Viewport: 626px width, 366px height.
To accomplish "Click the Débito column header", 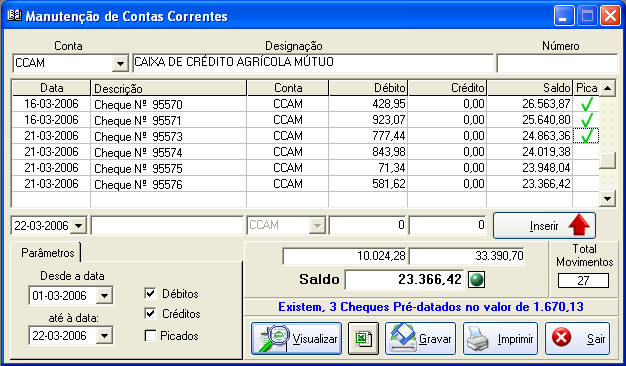I will click(368, 88).
